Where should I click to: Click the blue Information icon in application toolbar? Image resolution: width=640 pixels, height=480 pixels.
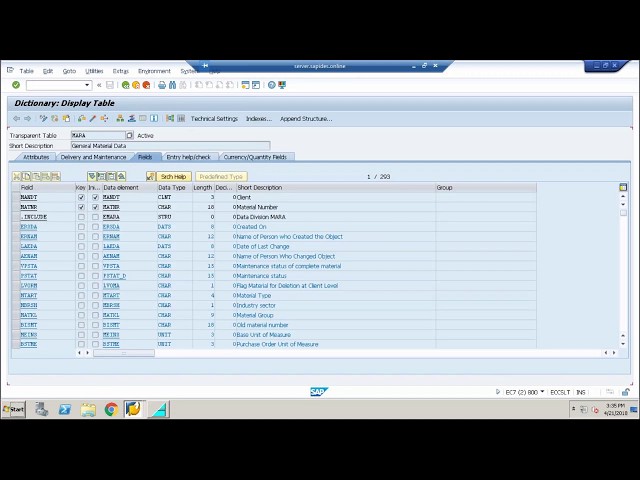(154, 118)
